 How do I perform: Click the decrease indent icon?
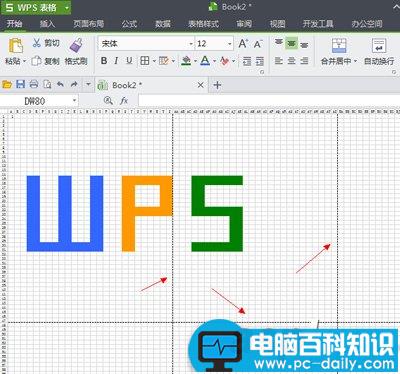247,61
